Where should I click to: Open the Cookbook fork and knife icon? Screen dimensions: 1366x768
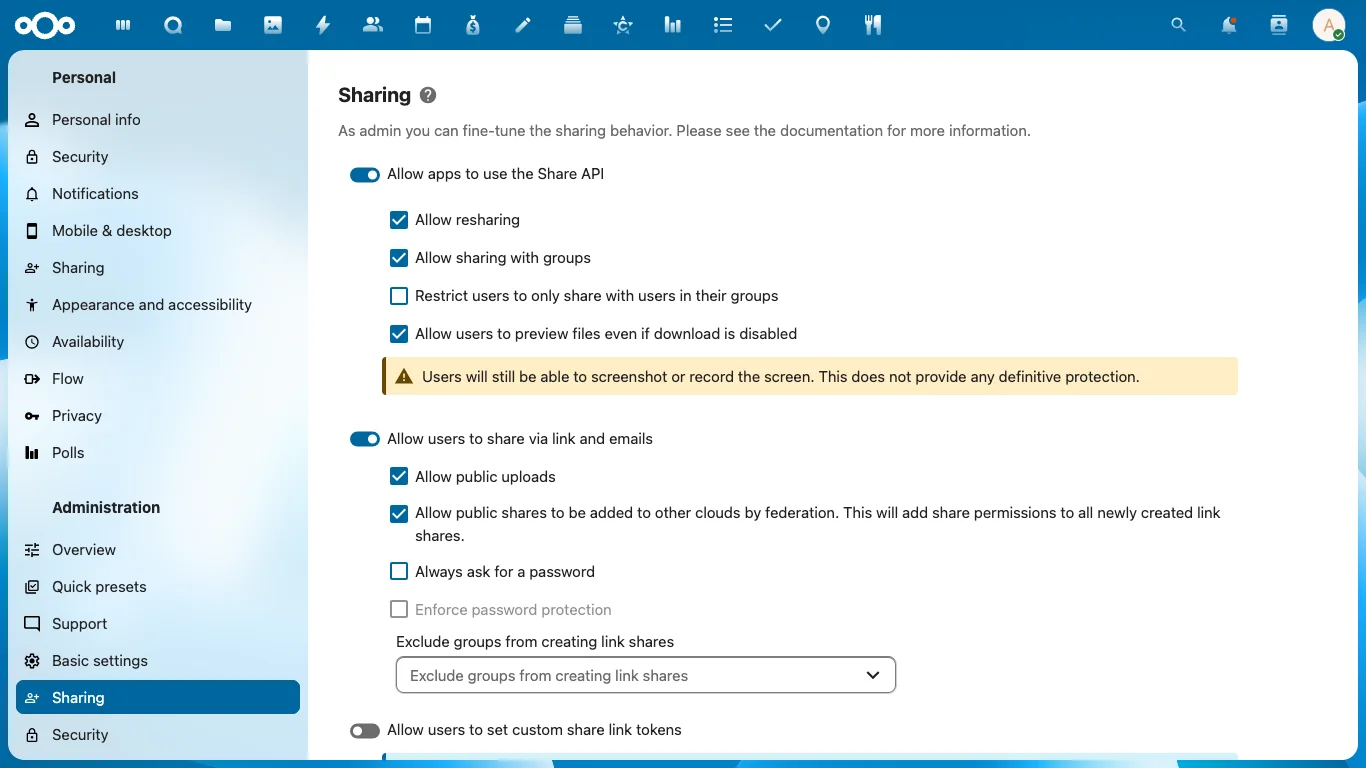tap(873, 25)
